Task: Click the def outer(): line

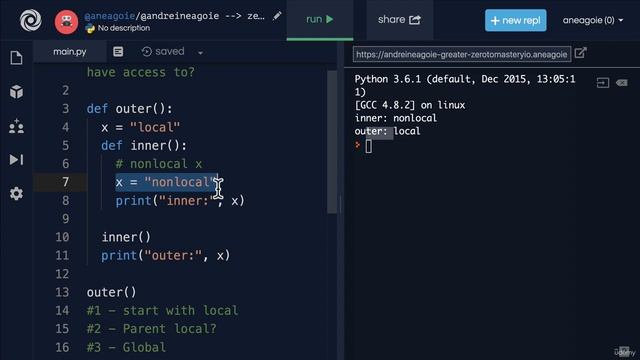Action: tap(129, 109)
